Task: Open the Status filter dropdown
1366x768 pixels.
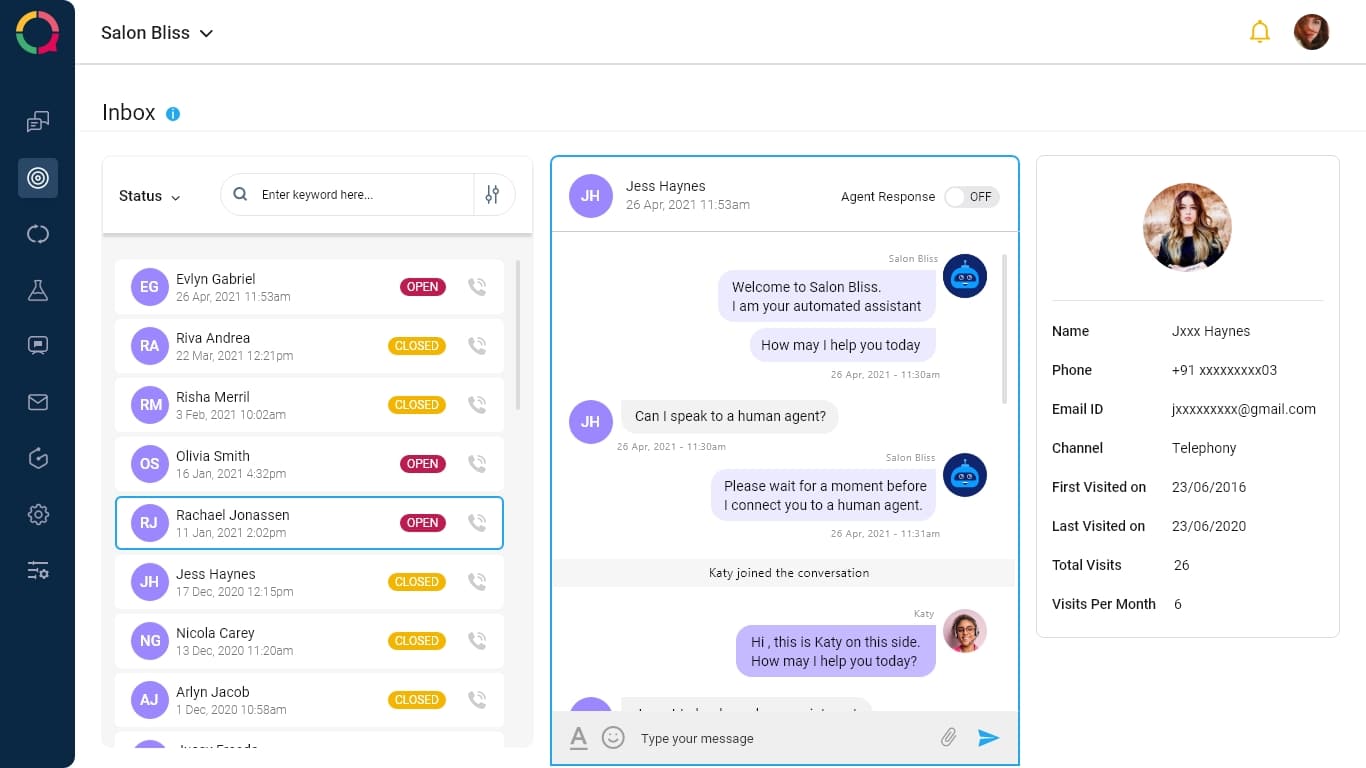Action: point(150,196)
